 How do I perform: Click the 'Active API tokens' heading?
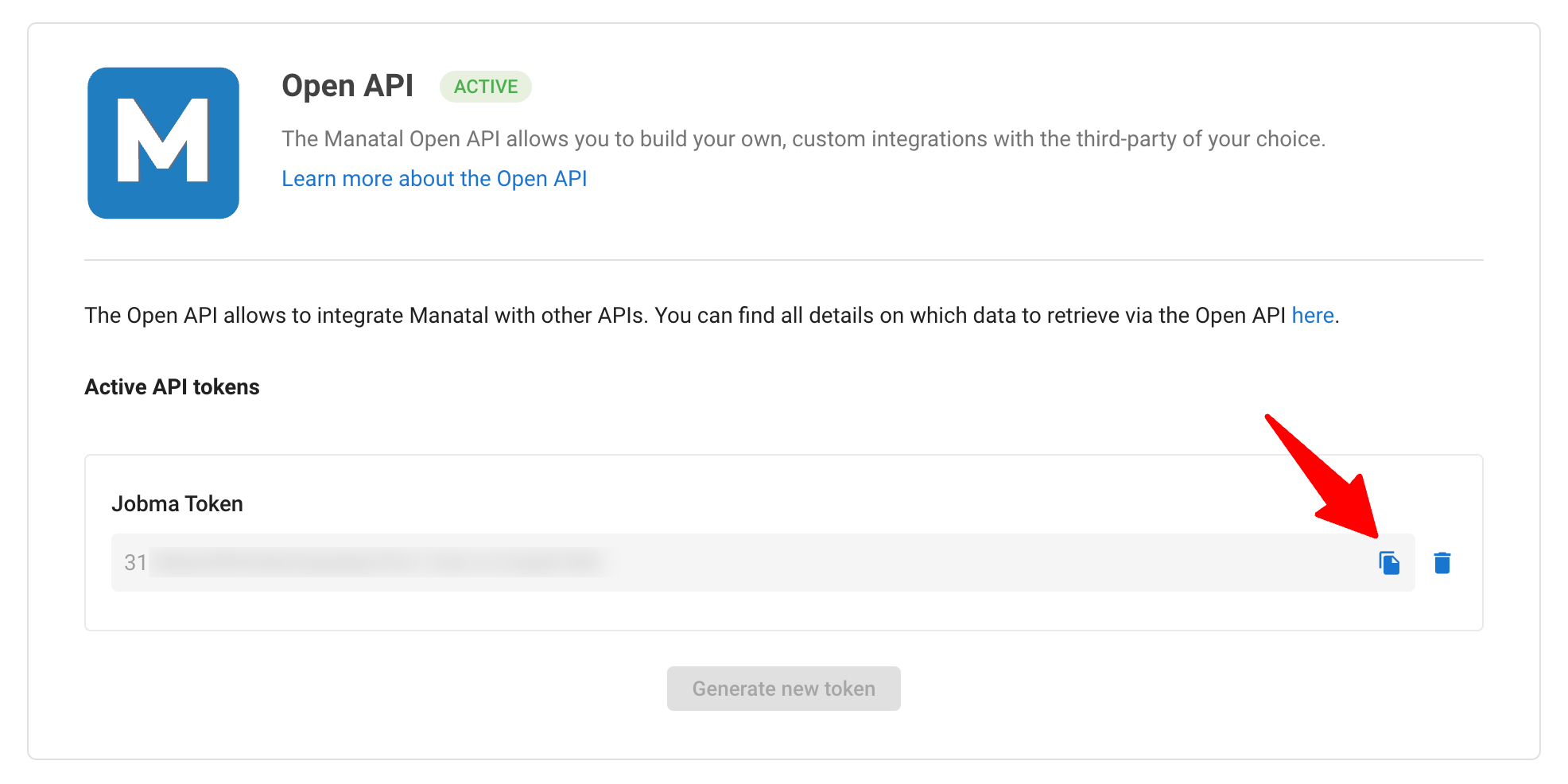[172, 386]
